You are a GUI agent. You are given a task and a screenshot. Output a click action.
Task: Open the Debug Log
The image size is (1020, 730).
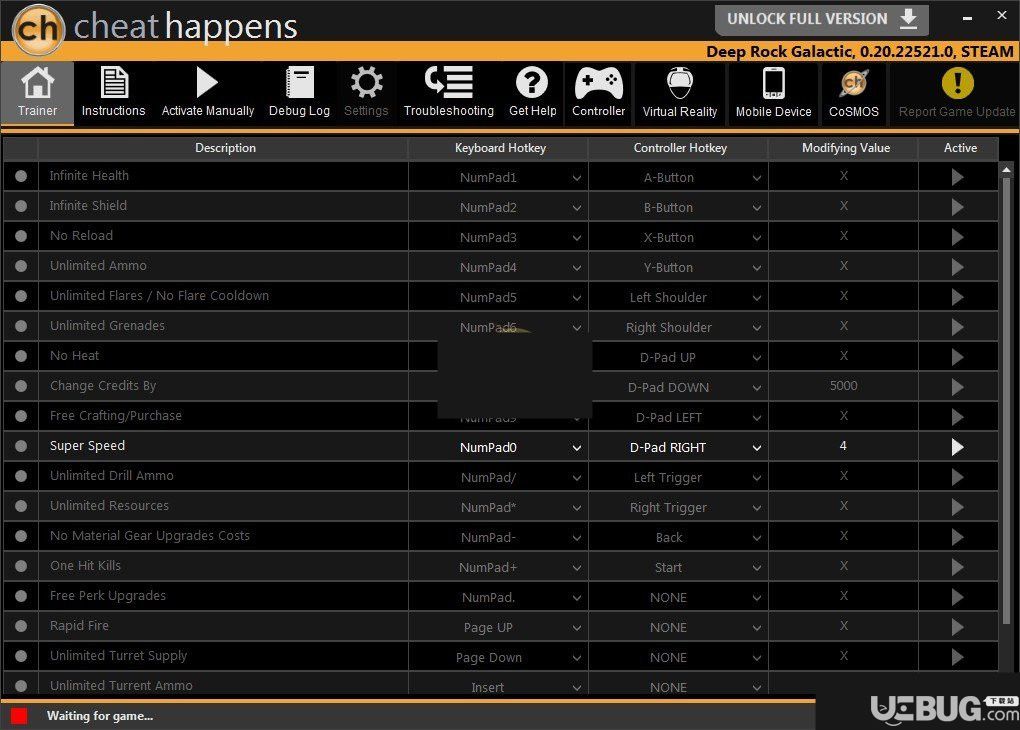pos(299,92)
